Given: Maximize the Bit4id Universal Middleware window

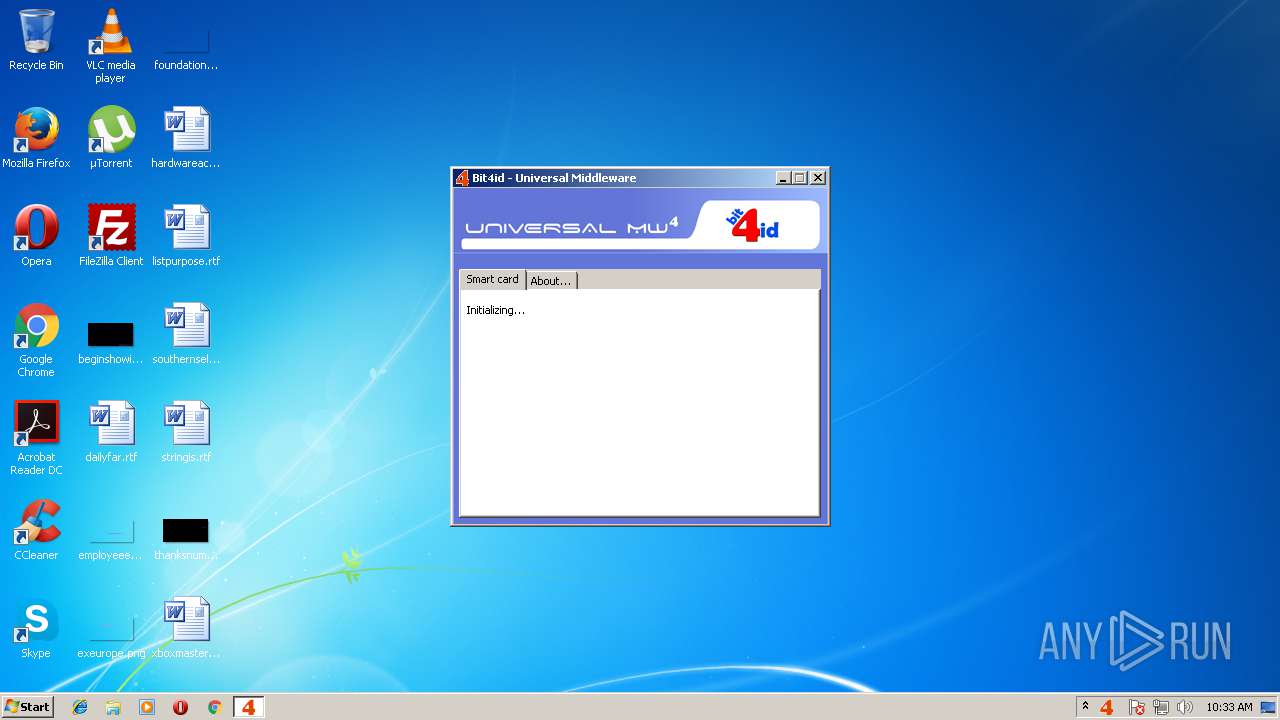Looking at the screenshot, I should (x=800, y=178).
